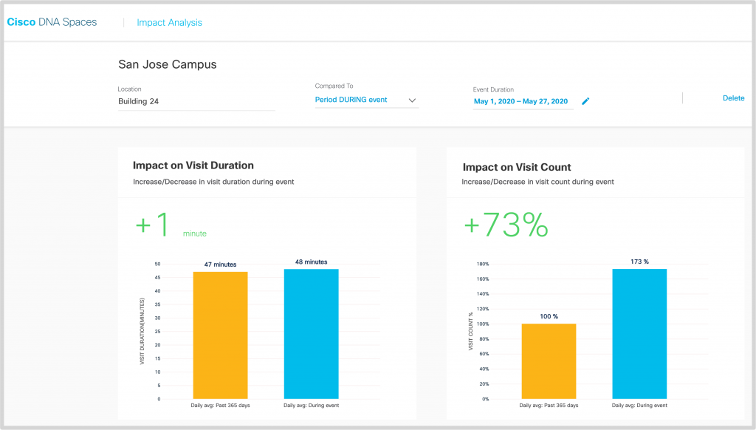Click the Delete link
This screenshot has height=430, width=756.
[733, 98]
